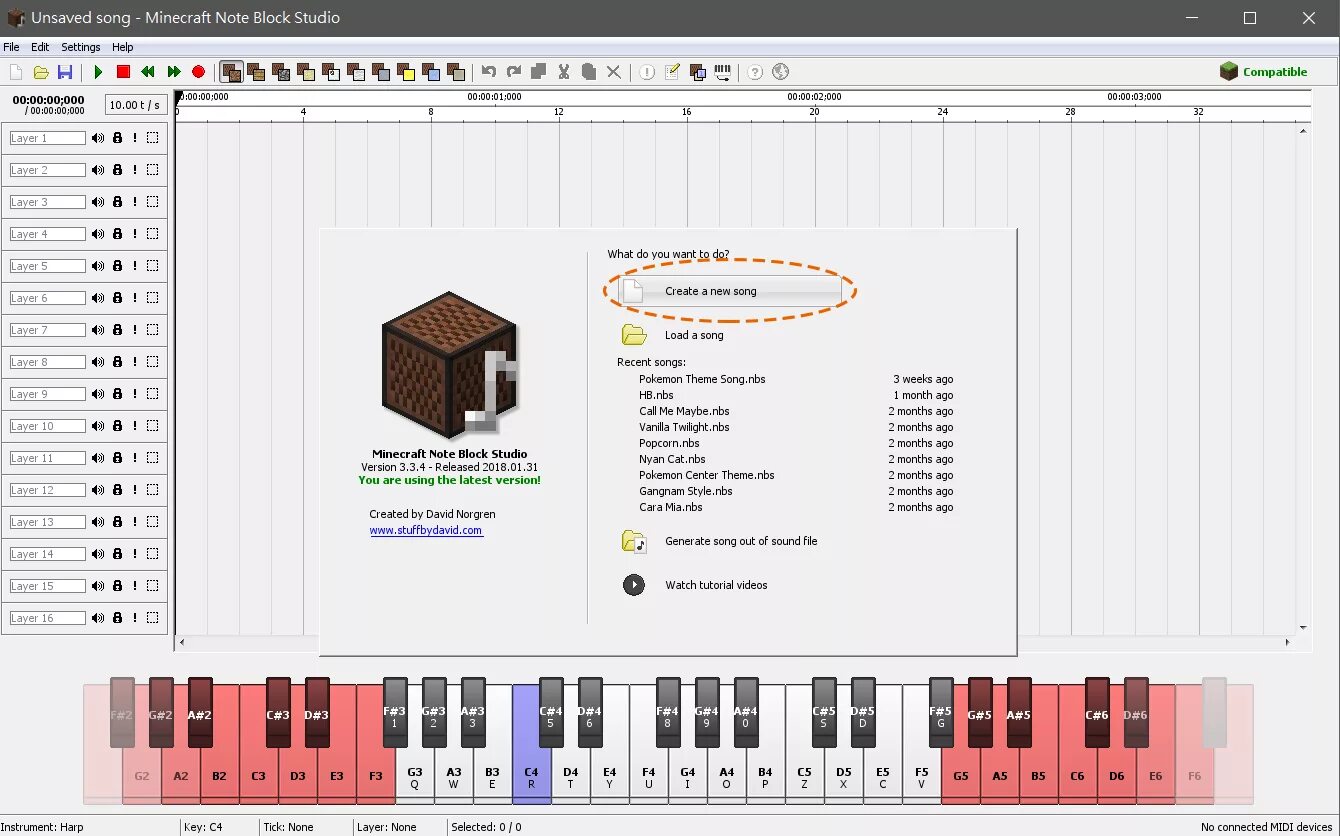Click the green fast-forward icon

point(174,72)
